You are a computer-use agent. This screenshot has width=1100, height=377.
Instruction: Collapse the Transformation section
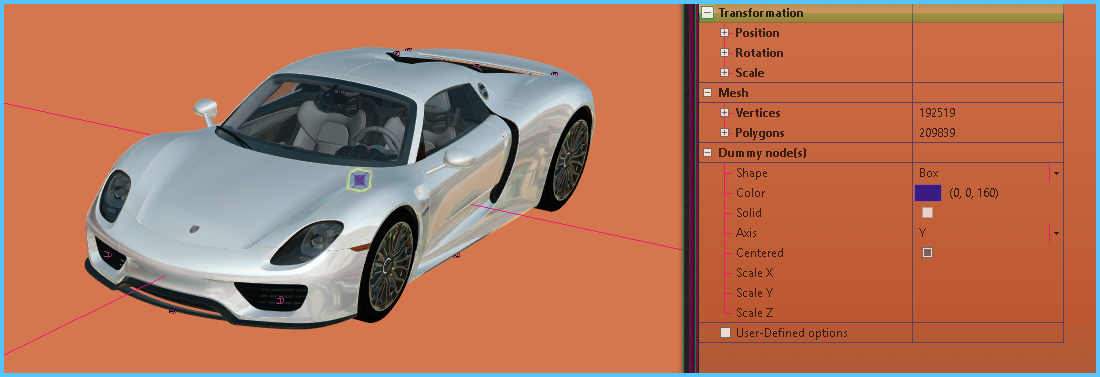[x=708, y=13]
